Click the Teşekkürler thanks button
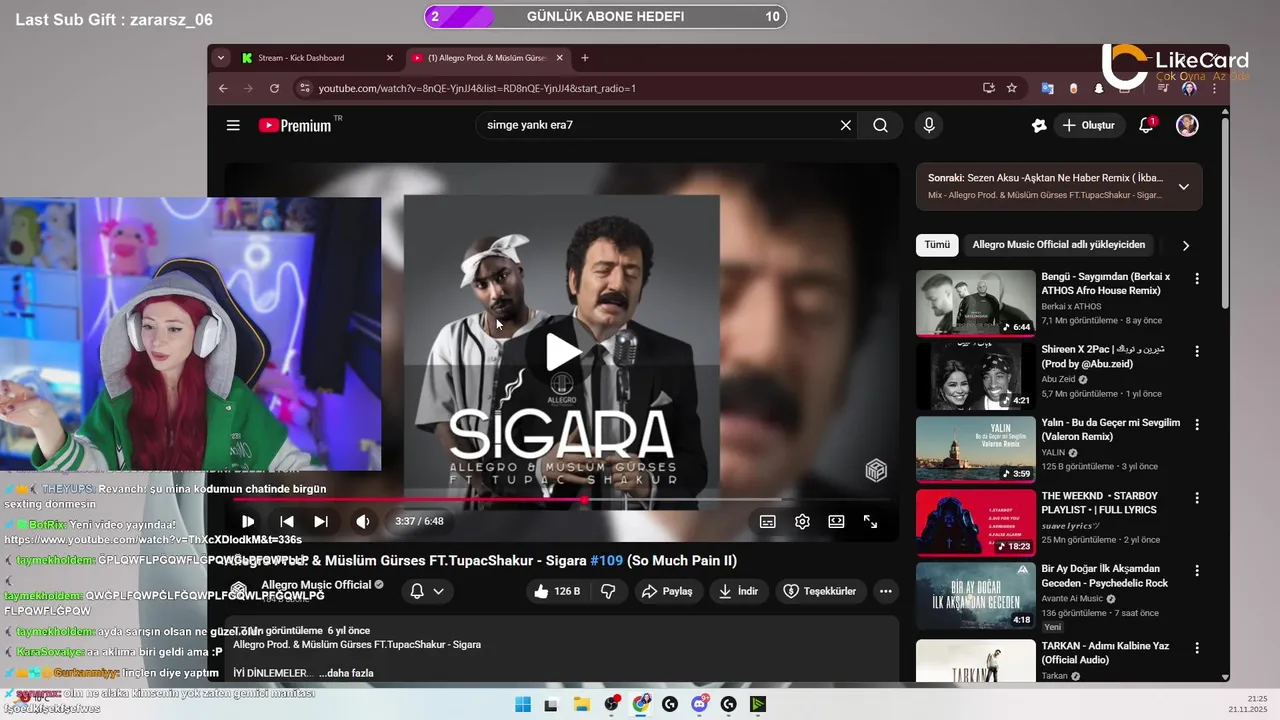This screenshot has width=1280, height=720. (x=819, y=591)
